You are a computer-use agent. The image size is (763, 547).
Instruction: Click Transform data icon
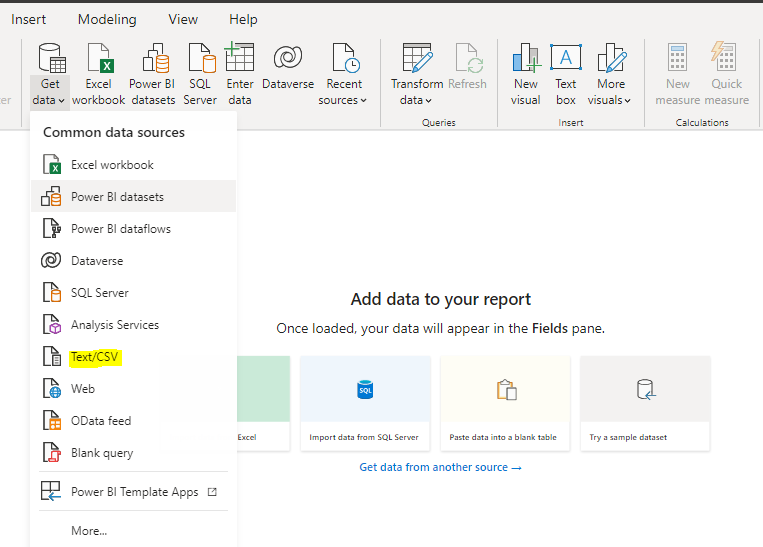pyautogui.click(x=418, y=57)
